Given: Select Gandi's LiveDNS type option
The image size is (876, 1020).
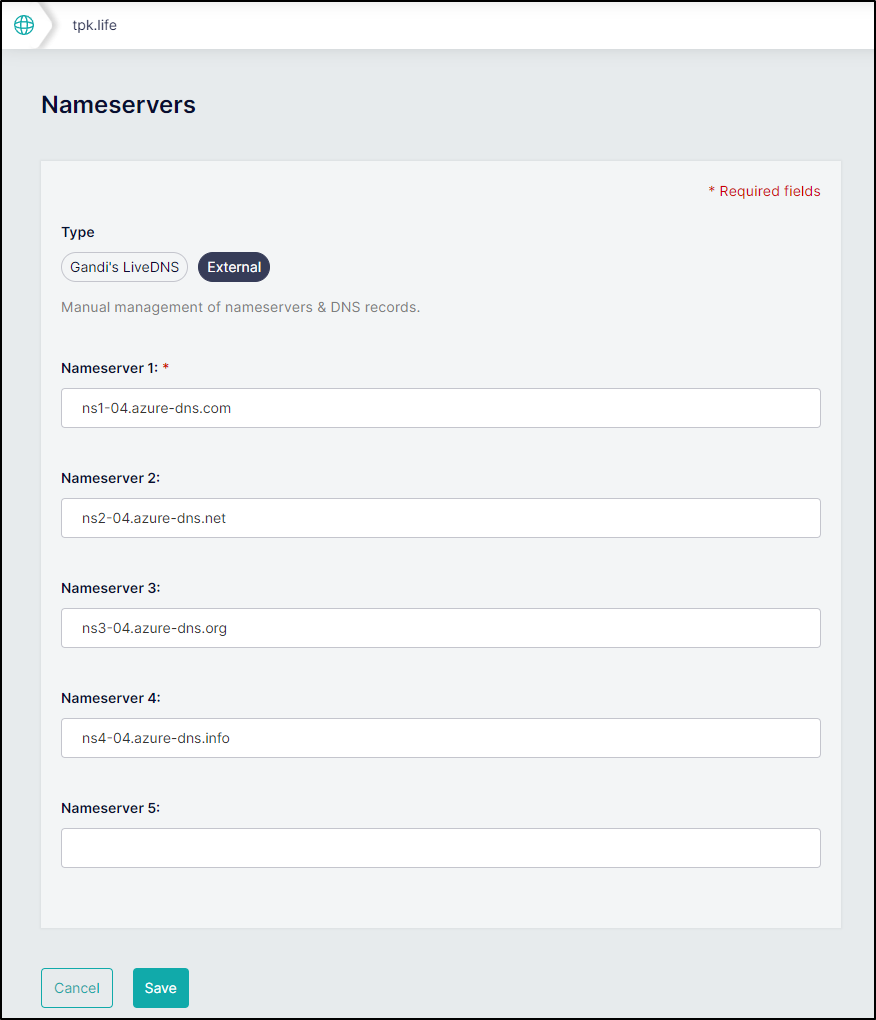Looking at the screenshot, I should [x=124, y=267].
